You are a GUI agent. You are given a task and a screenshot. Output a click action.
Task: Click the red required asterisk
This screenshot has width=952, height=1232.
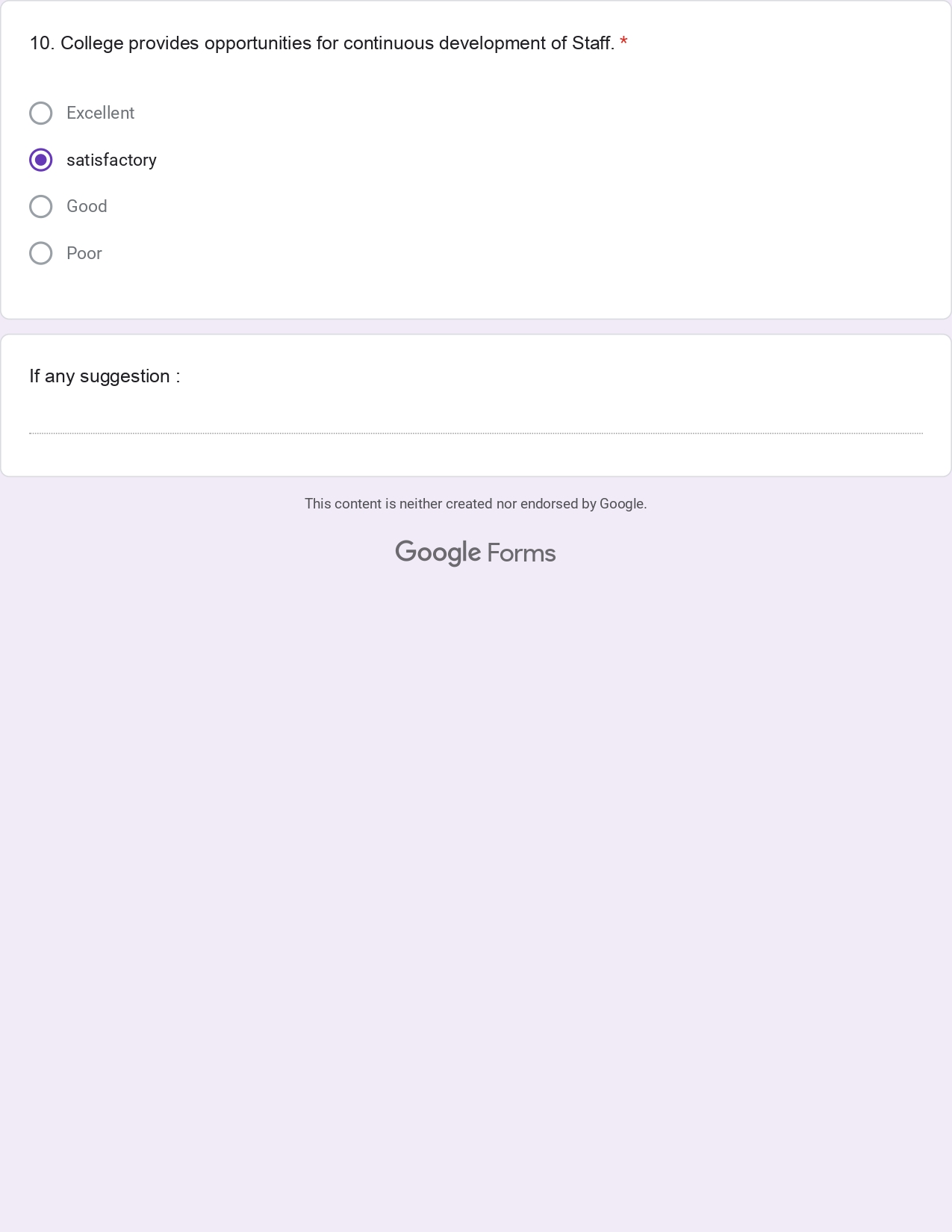[623, 43]
